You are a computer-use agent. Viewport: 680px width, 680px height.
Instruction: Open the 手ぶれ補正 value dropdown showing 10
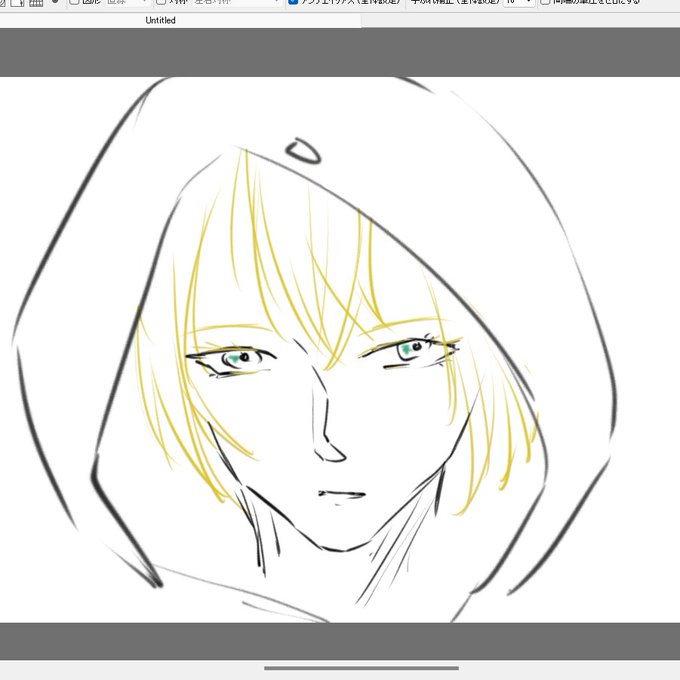[519, 2]
